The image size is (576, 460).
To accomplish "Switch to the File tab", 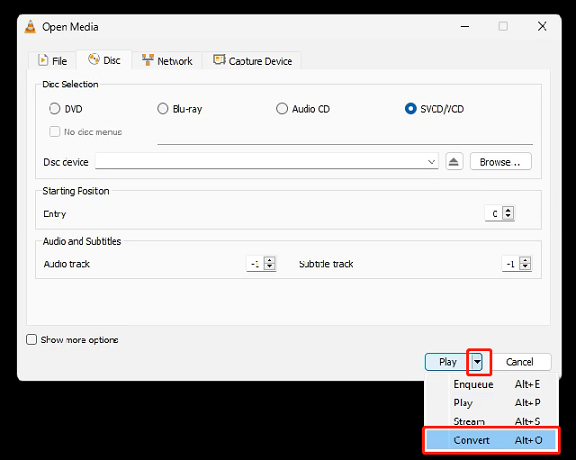I will (x=53, y=60).
